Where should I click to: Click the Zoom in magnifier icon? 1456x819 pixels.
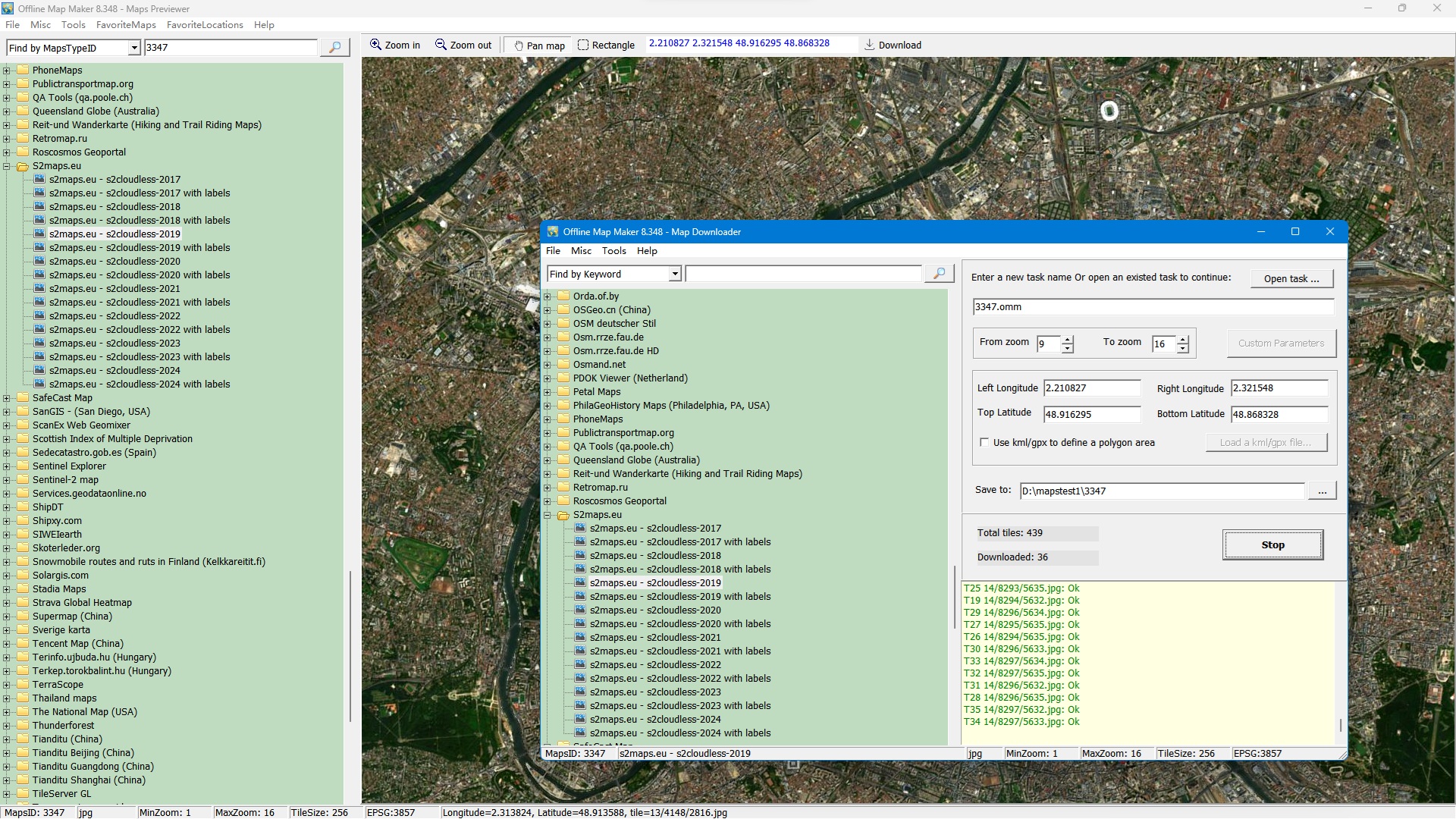pyautogui.click(x=375, y=45)
